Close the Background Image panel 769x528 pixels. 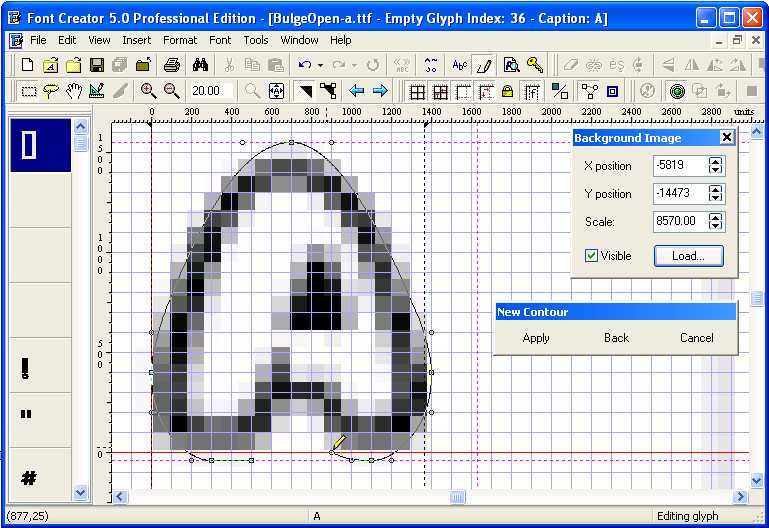tap(727, 138)
